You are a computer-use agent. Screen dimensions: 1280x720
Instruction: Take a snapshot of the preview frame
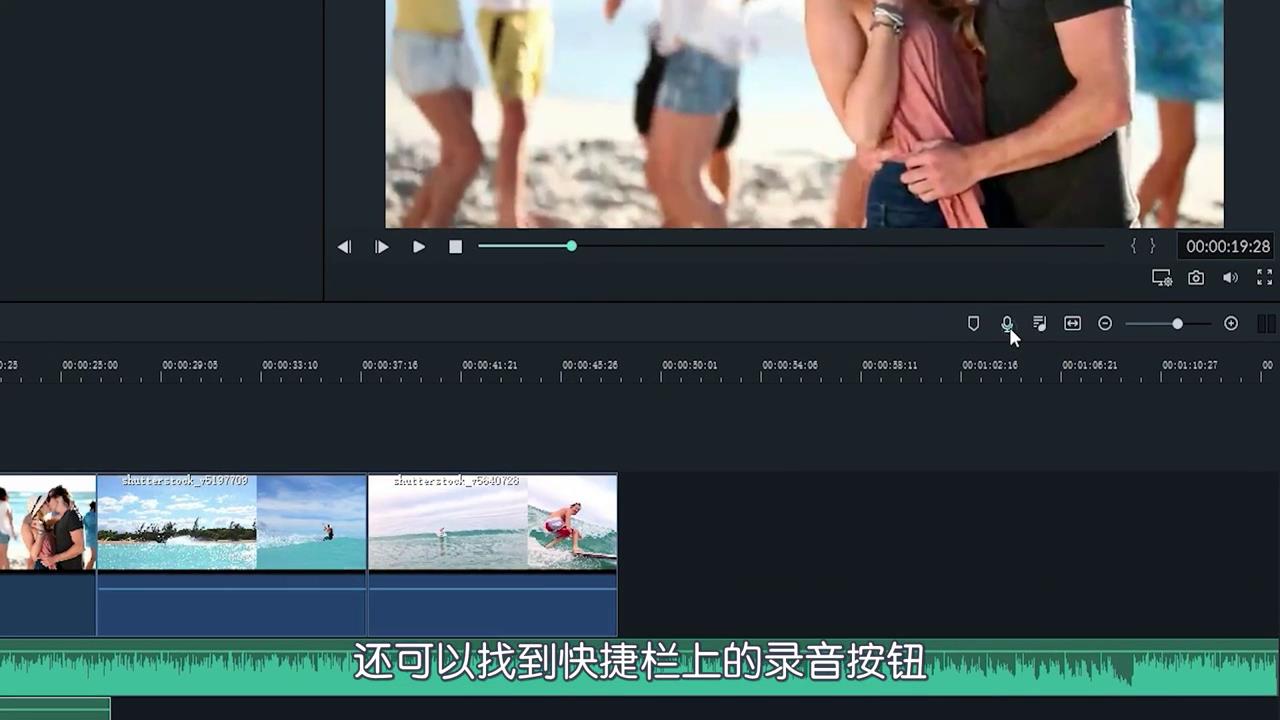point(1196,278)
